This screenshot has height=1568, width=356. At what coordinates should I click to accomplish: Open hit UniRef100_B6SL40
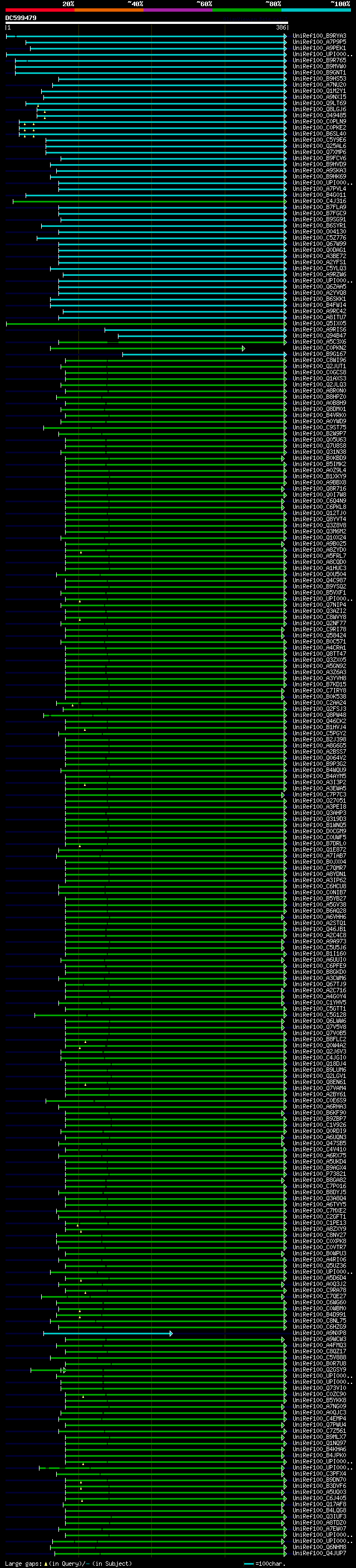click(319, 134)
